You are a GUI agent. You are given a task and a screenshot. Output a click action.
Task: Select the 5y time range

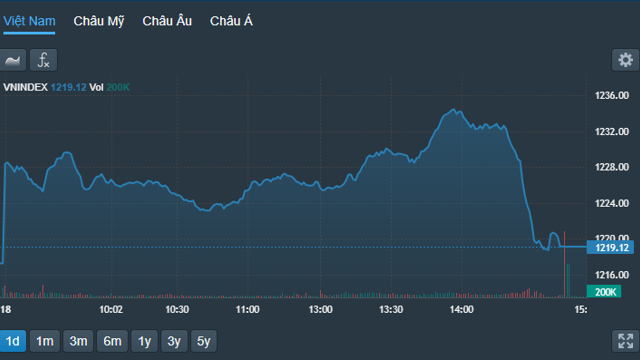point(204,341)
